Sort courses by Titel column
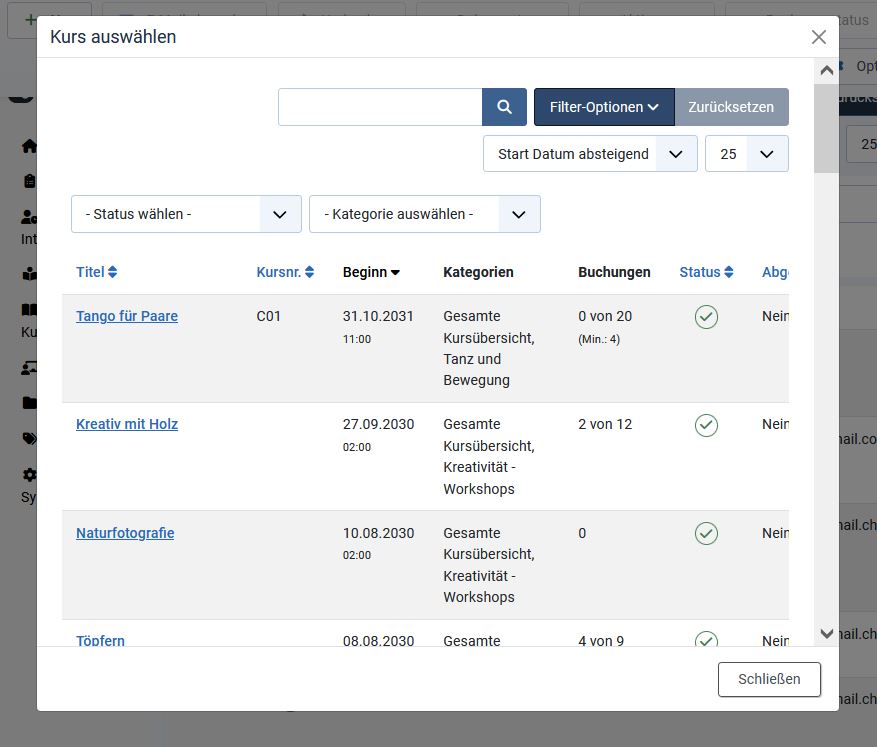The height and width of the screenshot is (747, 877). [x=97, y=272]
